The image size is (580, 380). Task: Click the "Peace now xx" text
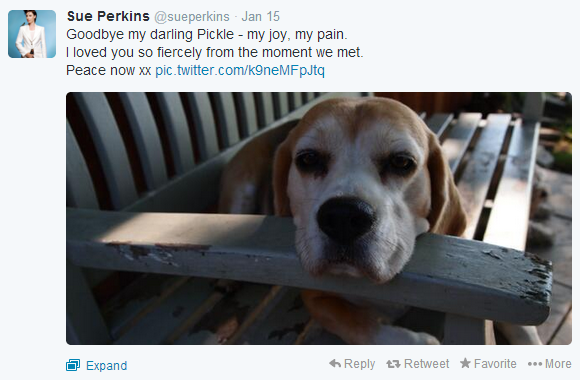point(108,70)
